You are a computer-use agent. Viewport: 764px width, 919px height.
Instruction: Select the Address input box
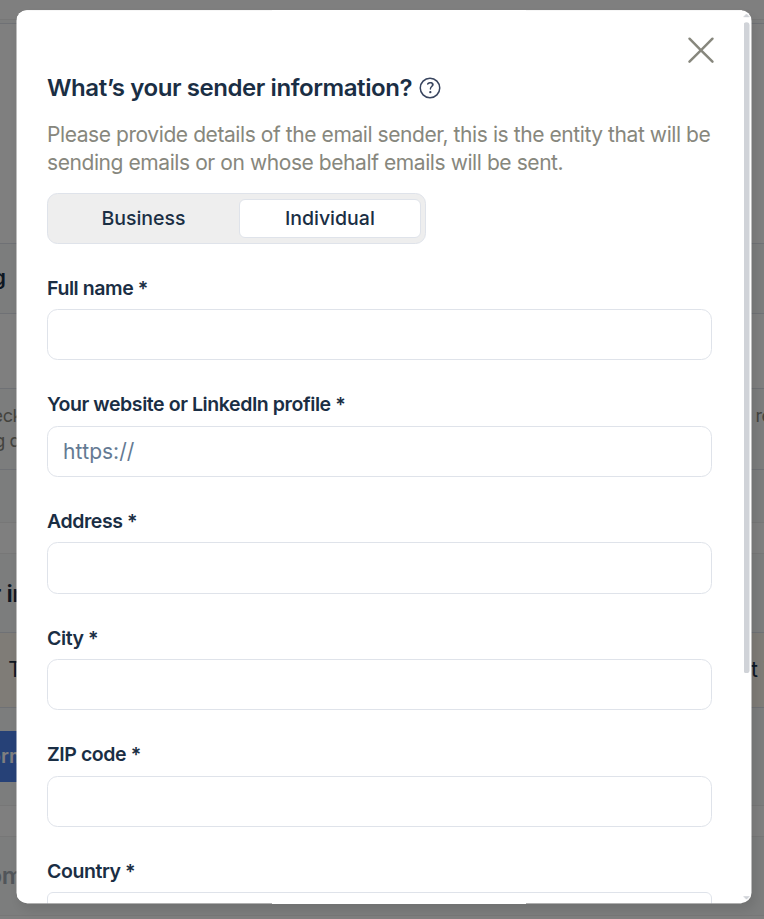(x=379, y=567)
